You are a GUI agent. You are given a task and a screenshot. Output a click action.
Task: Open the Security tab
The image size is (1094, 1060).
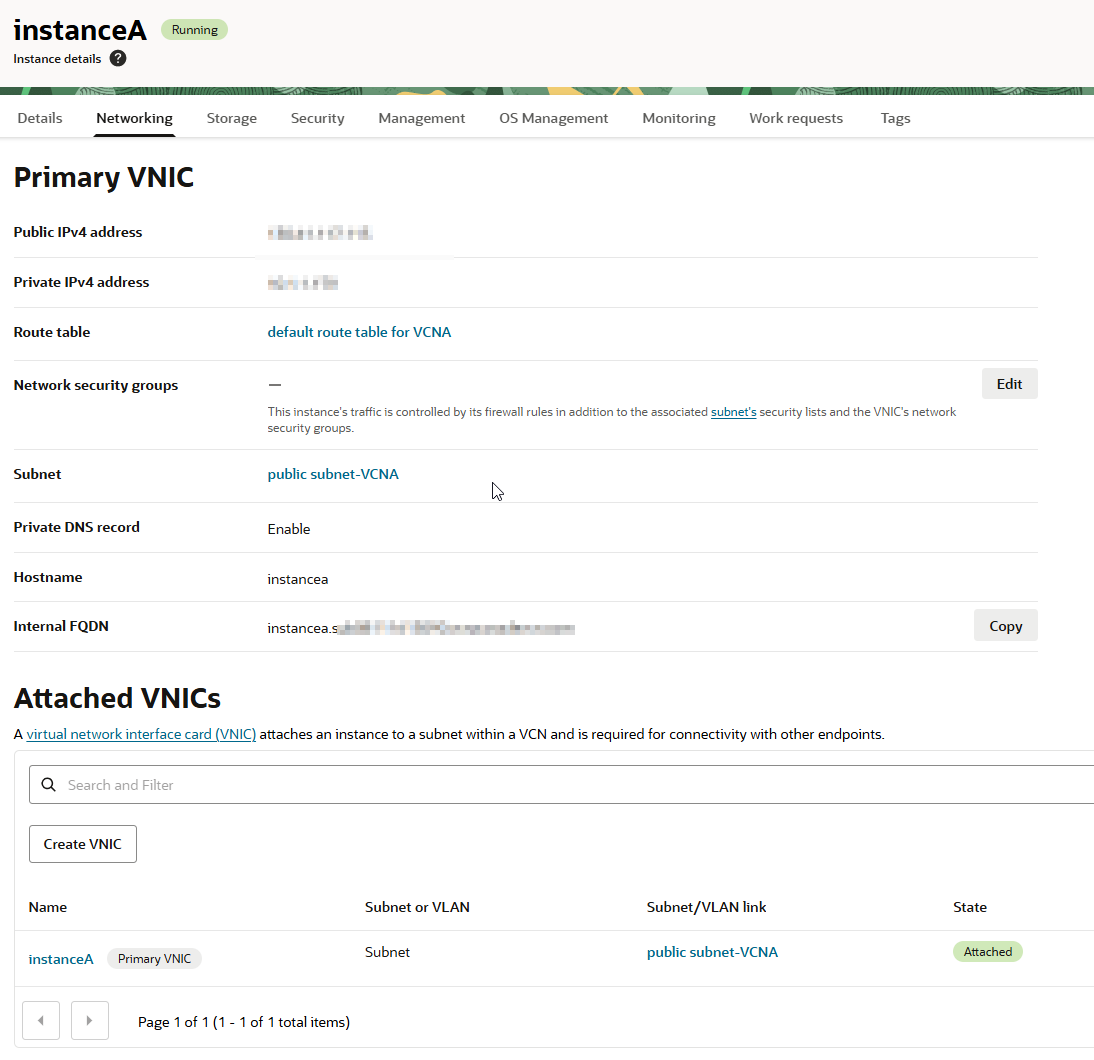[x=317, y=118]
